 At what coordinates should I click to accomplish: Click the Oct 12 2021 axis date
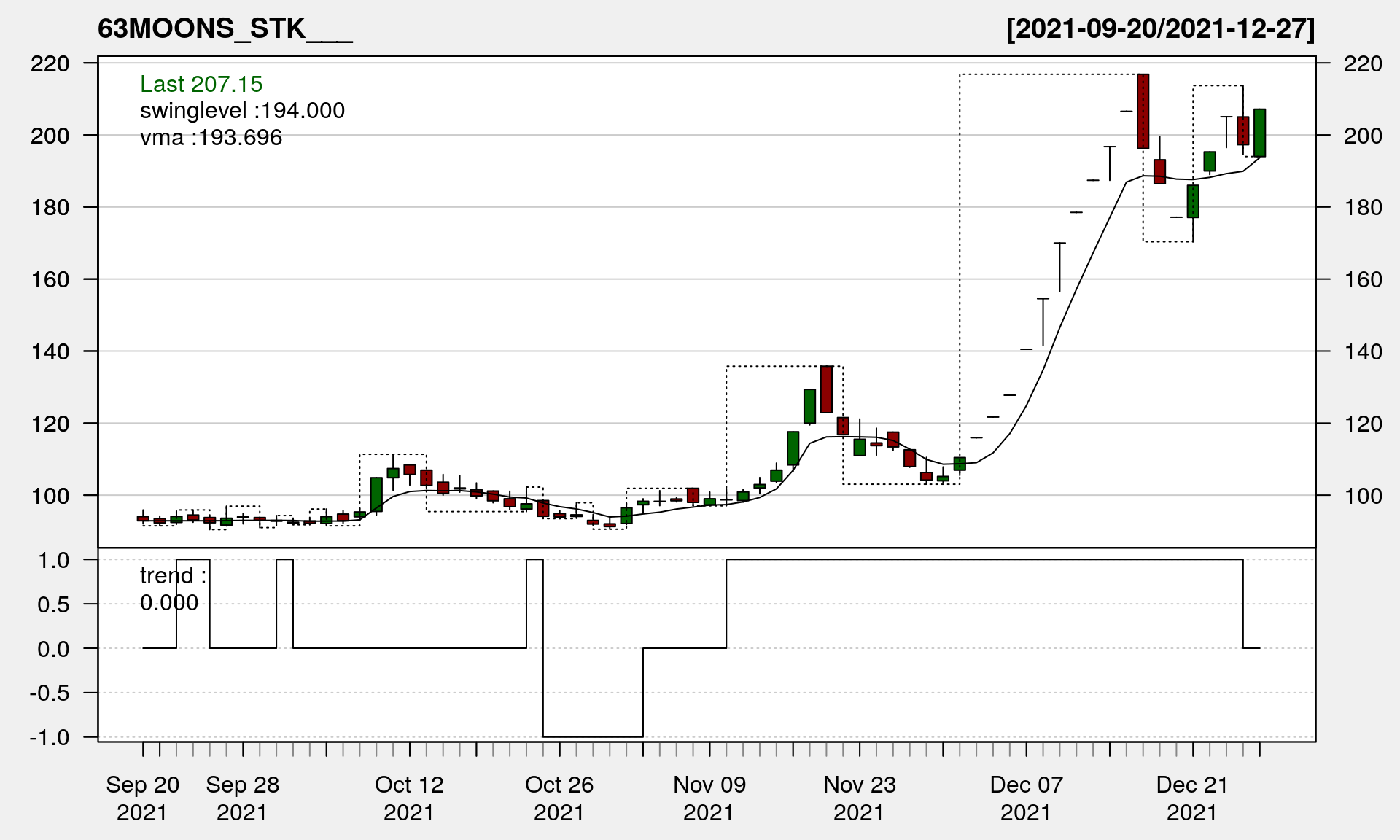(409, 798)
